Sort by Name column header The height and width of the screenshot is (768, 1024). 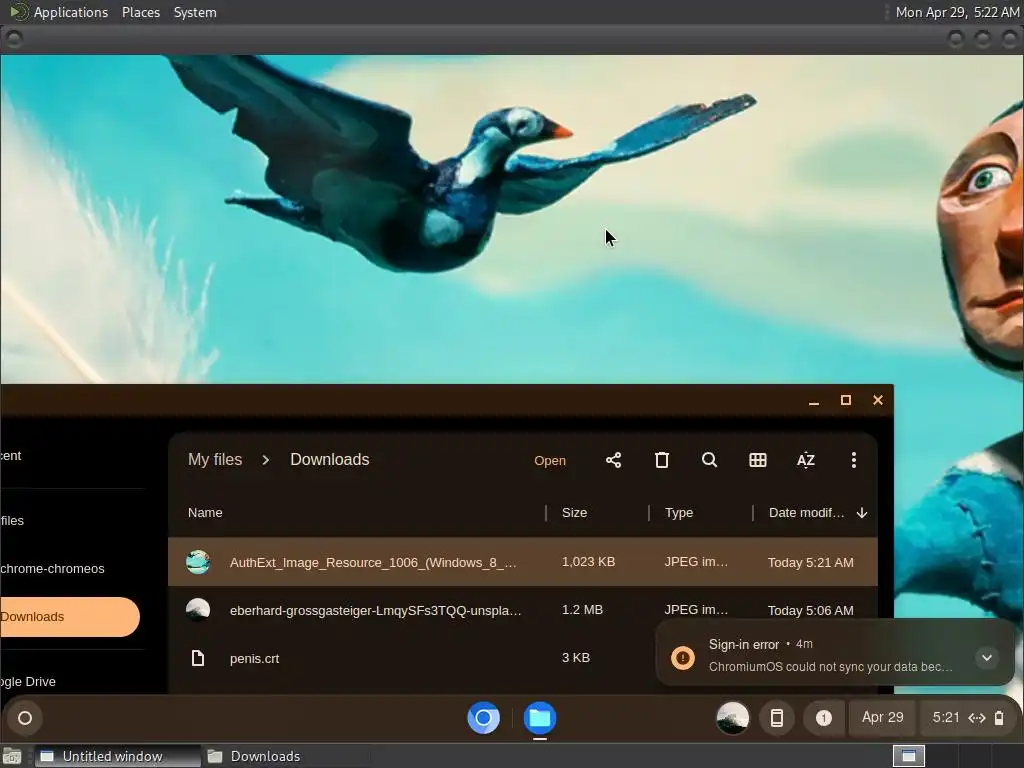point(205,513)
